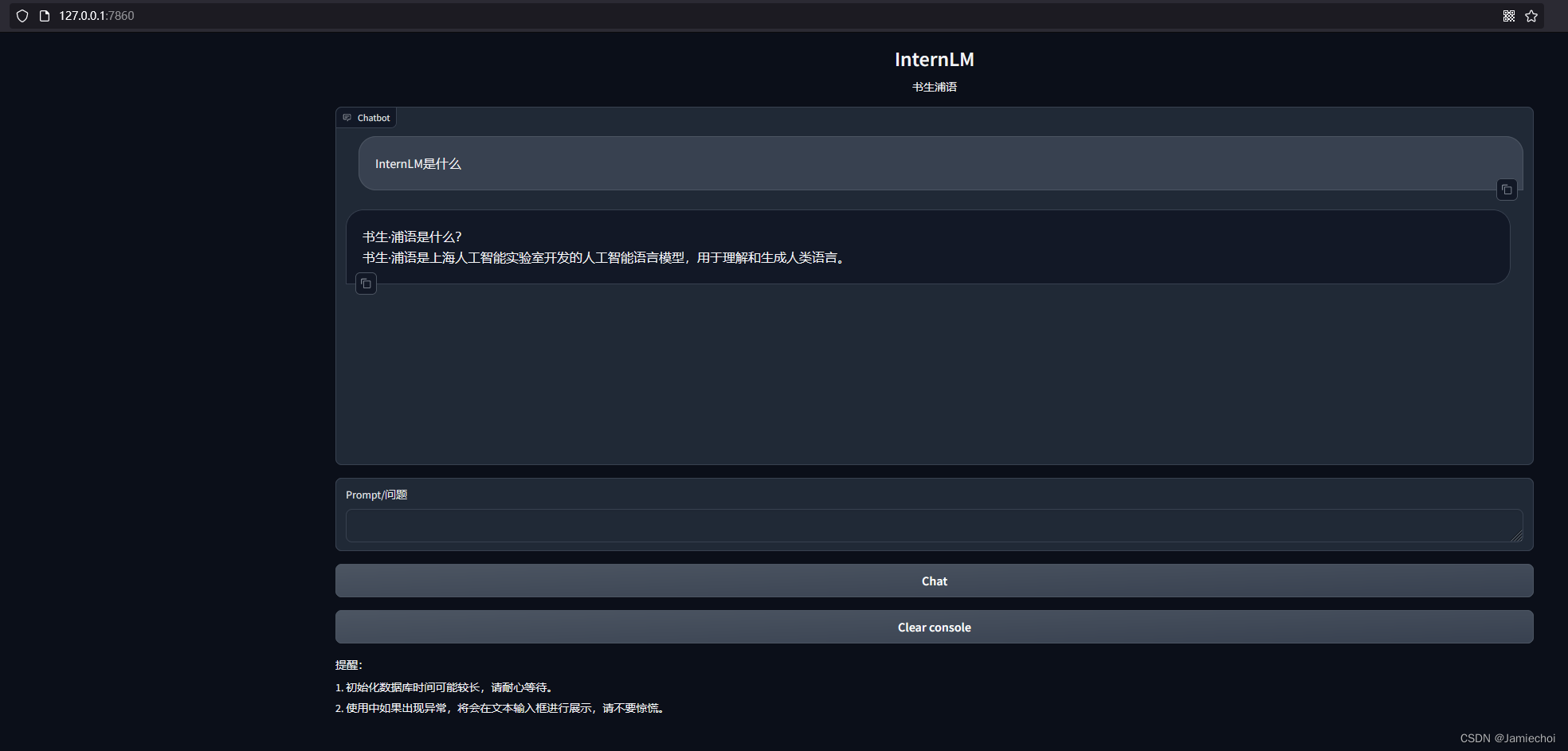Click the browser shield security icon
Screen dimensions: 1568x751
(22, 16)
